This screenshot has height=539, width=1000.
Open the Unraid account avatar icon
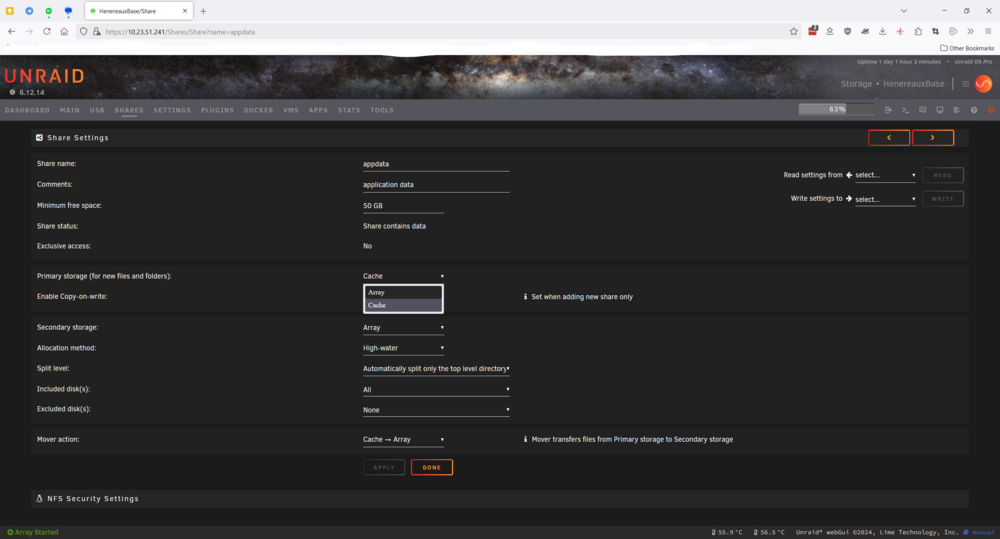point(983,84)
